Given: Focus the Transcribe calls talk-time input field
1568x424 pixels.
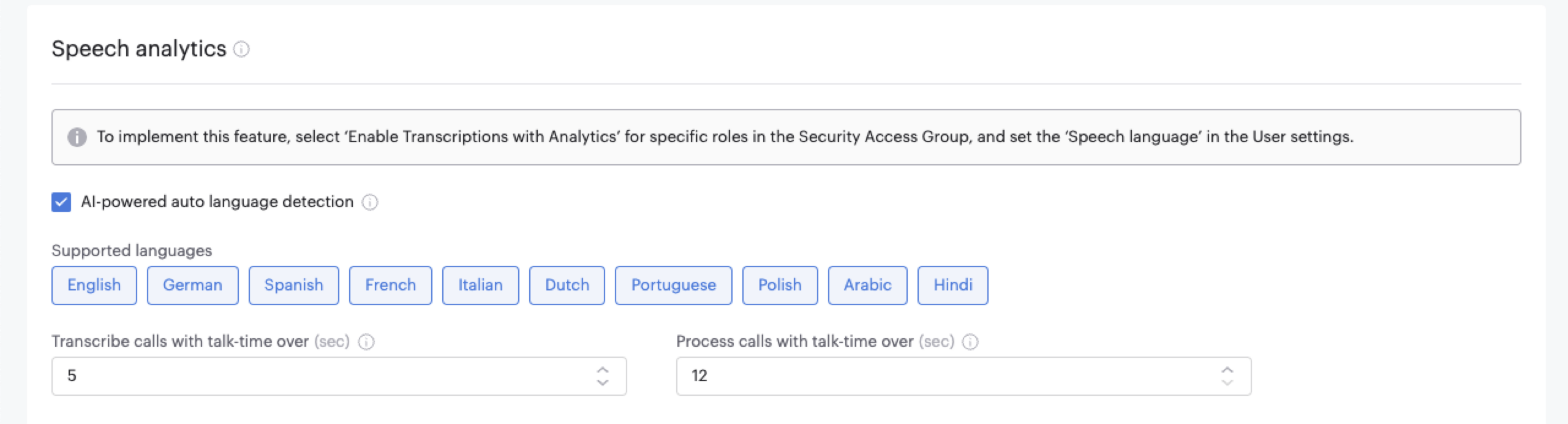Looking at the screenshot, I should 318,376.
